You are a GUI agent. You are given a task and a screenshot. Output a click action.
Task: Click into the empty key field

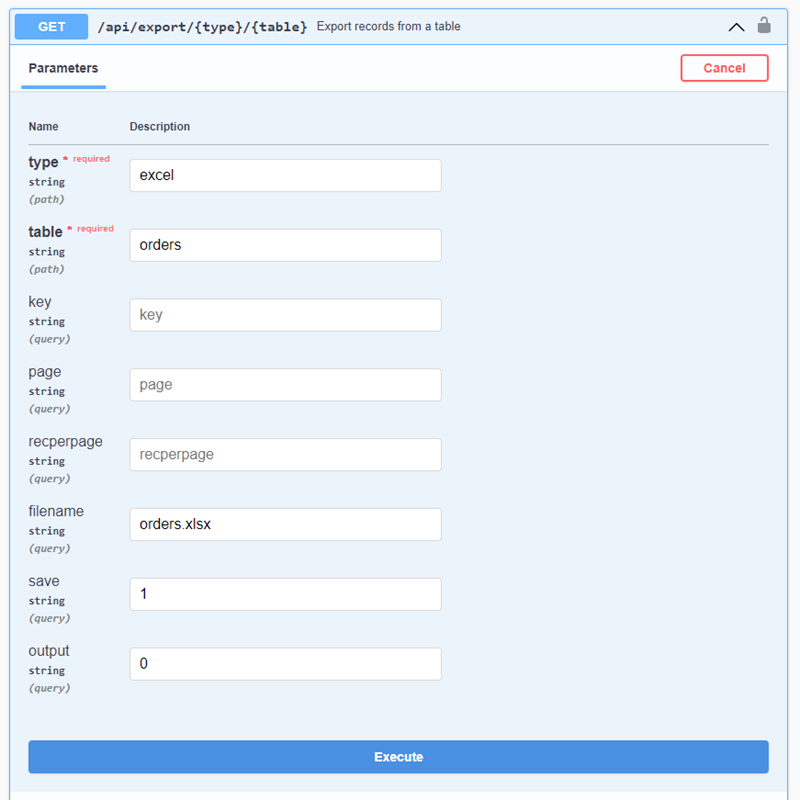285,315
